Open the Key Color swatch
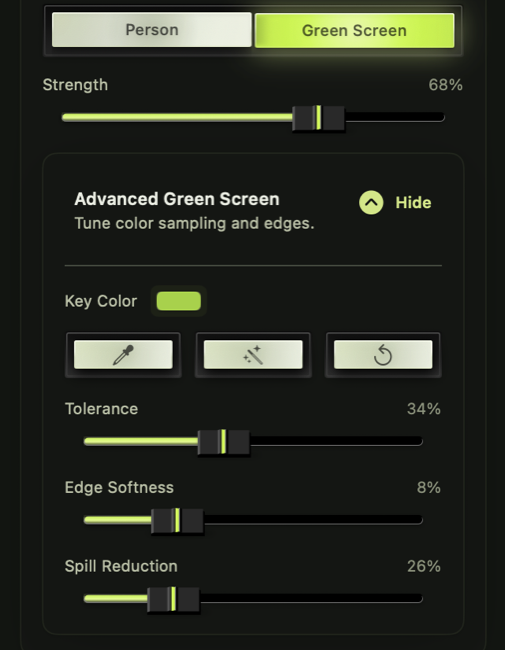505x650 pixels. [x=179, y=301]
